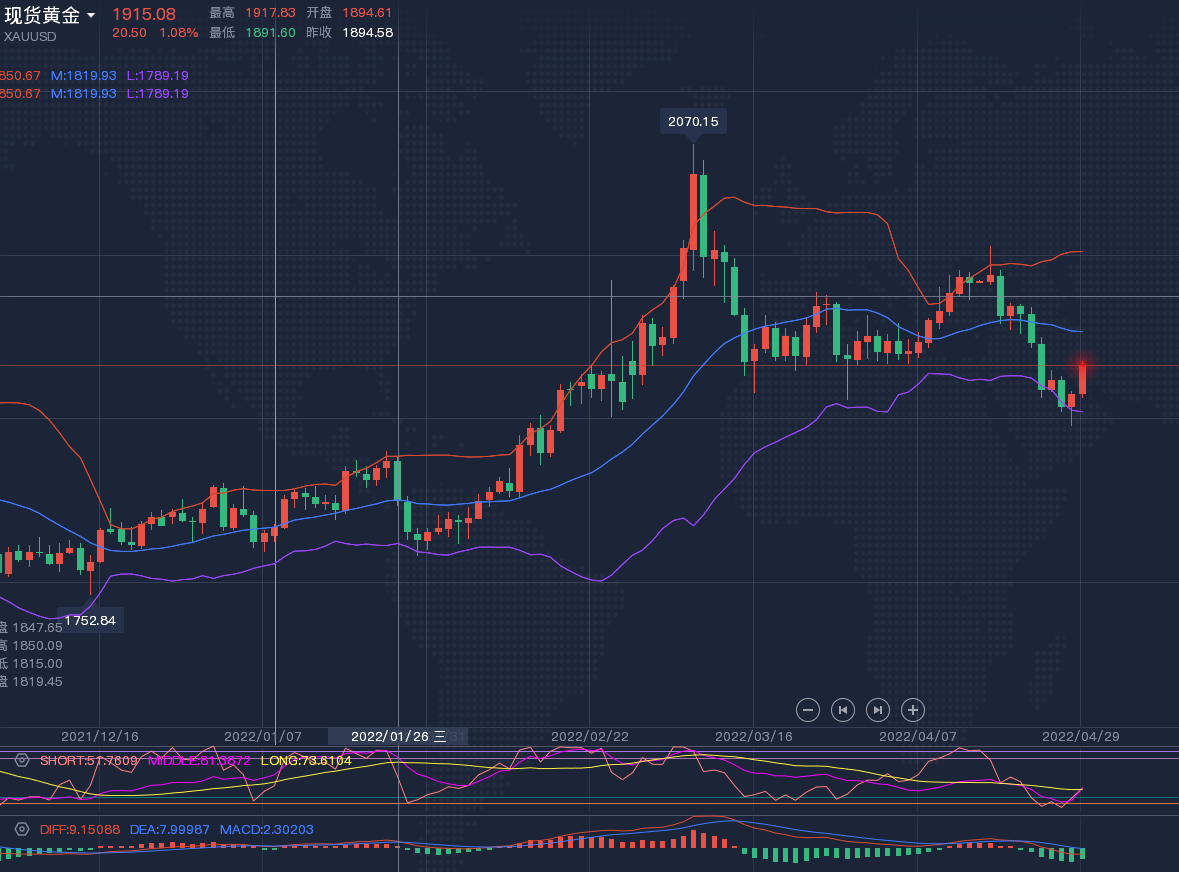The width and height of the screenshot is (1179, 872).
Task: Click the 2022/02/22 date on time axis
Action: pyautogui.click(x=590, y=736)
